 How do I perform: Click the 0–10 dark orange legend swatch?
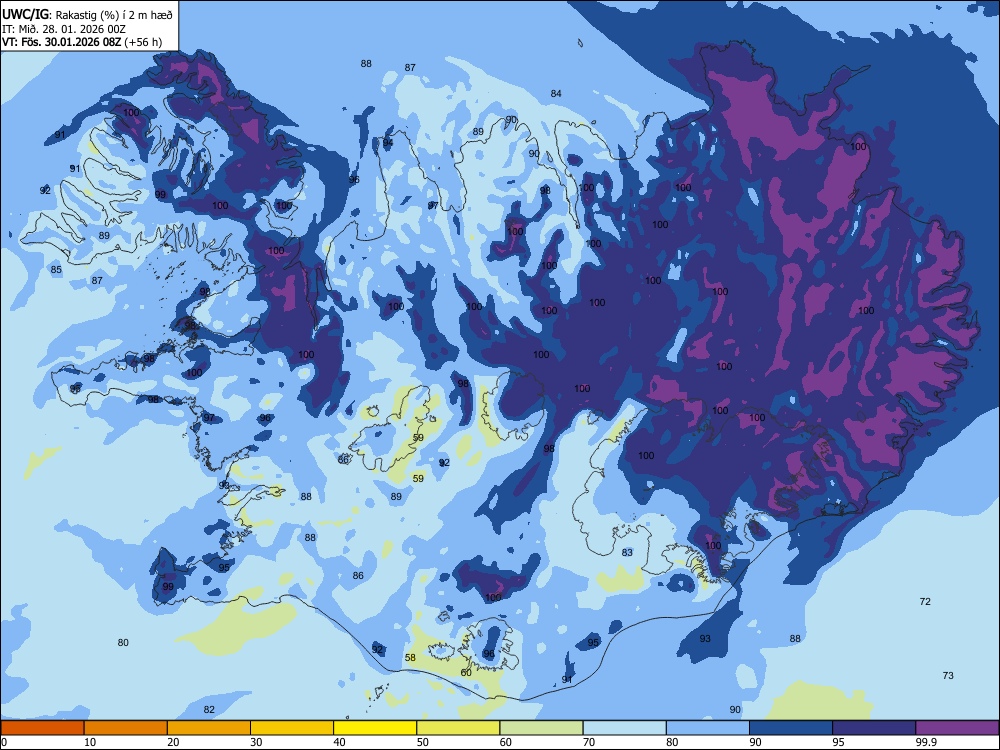point(42,728)
